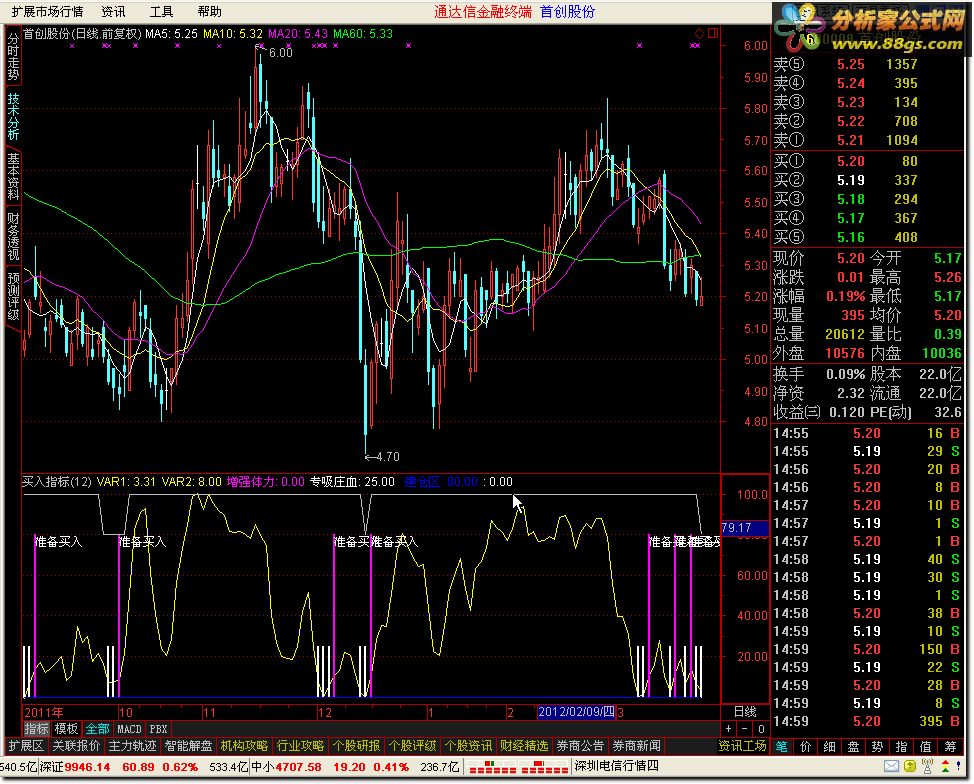Click the red diamond icon atop chart
The height and width of the screenshot is (784, 974).
[699, 33]
